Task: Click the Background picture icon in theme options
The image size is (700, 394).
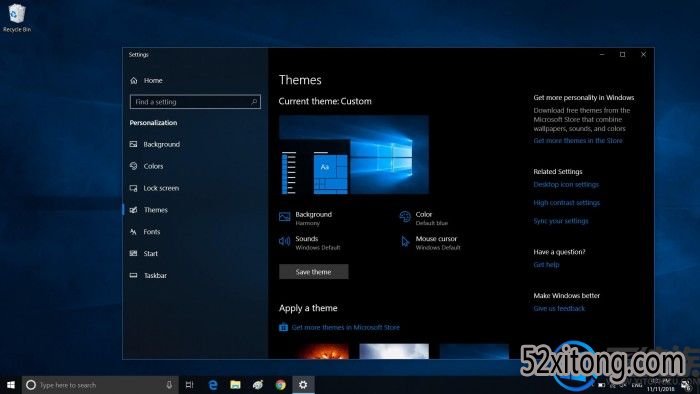Action: coord(284,217)
